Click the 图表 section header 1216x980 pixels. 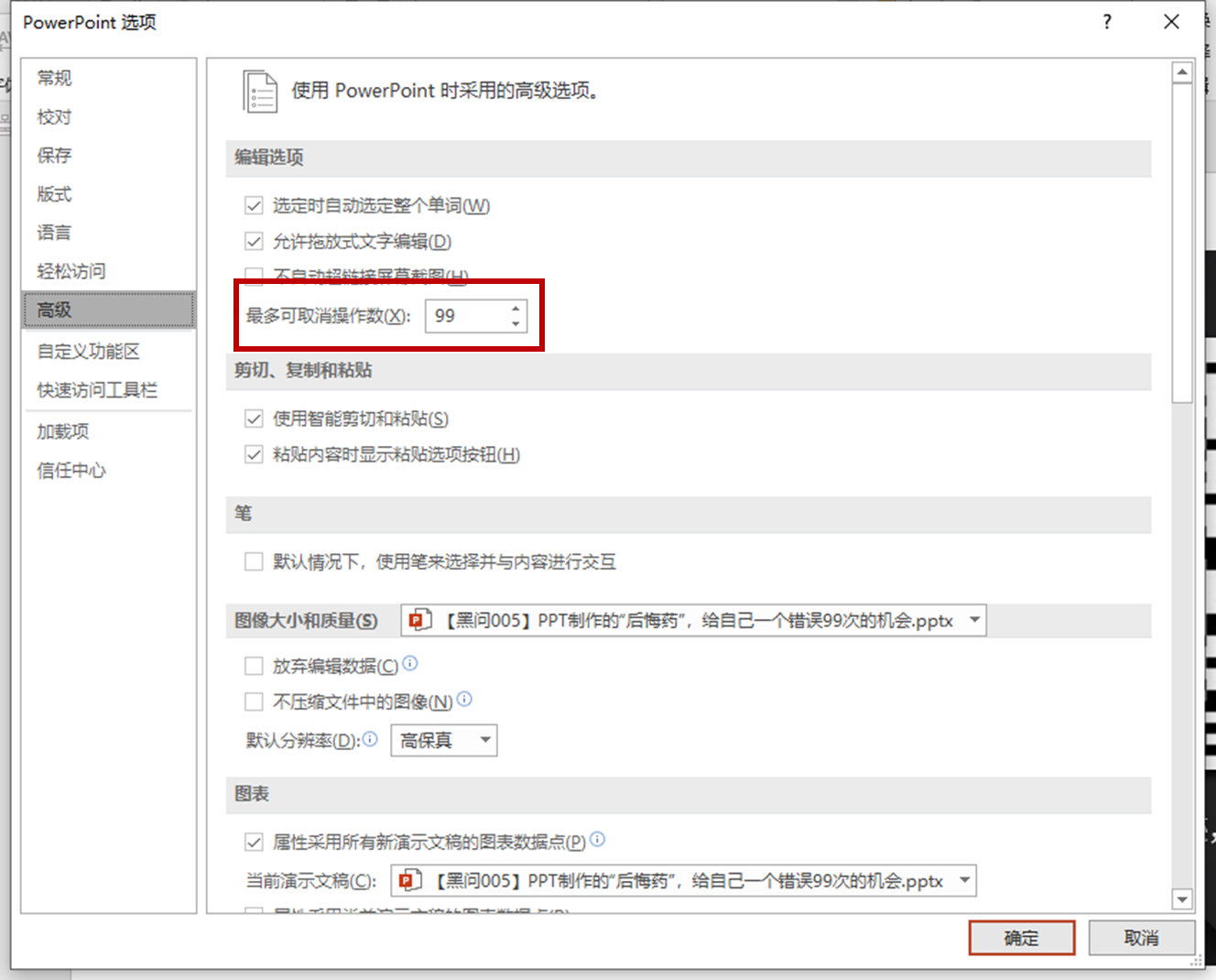pos(689,794)
